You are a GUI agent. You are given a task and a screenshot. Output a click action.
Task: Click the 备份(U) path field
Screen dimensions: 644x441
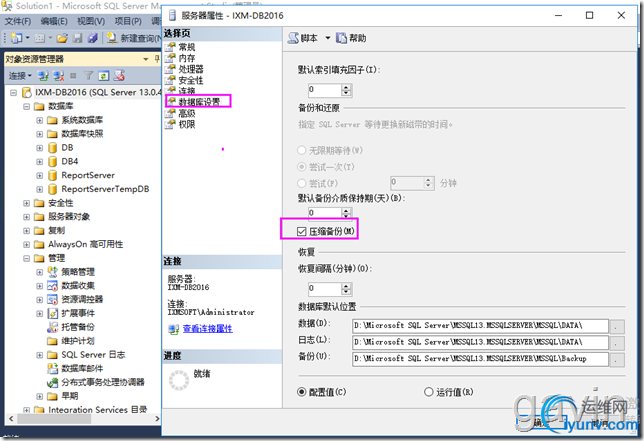tap(480, 359)
